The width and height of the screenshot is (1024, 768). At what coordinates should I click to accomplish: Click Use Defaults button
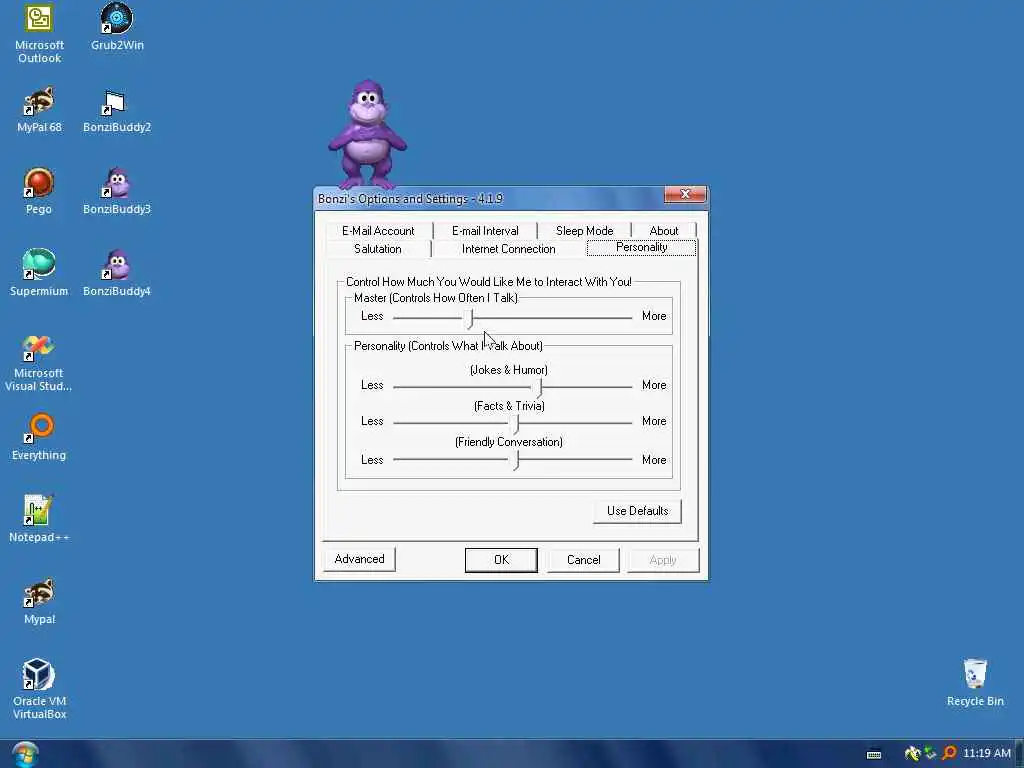pyautogui.click(x=637, y=511)
